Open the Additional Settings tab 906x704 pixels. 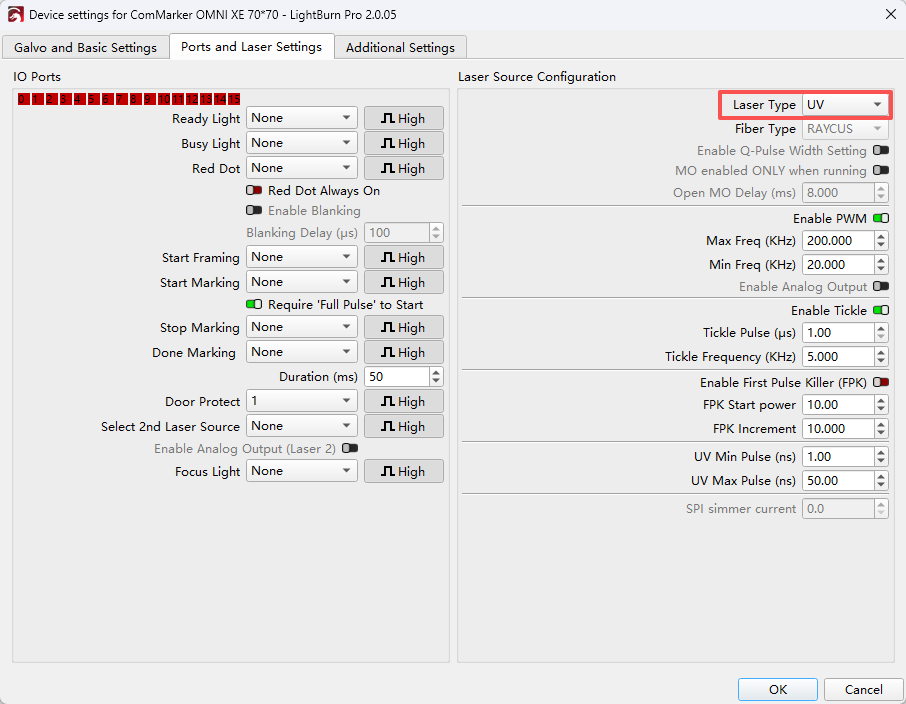click(400, 47)
